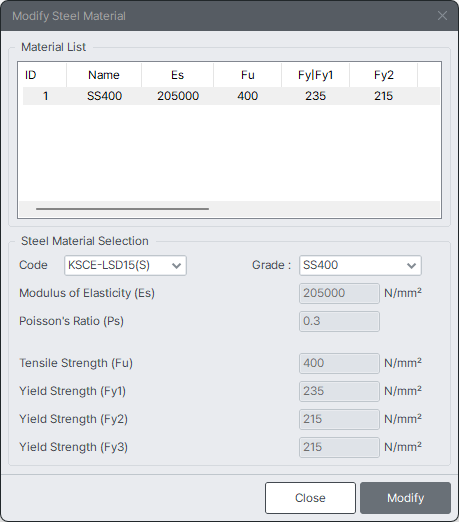Open the Code dropdown showing KSCE-LSD15(S)
Screen dimensions: 459x522
(125, 265)
